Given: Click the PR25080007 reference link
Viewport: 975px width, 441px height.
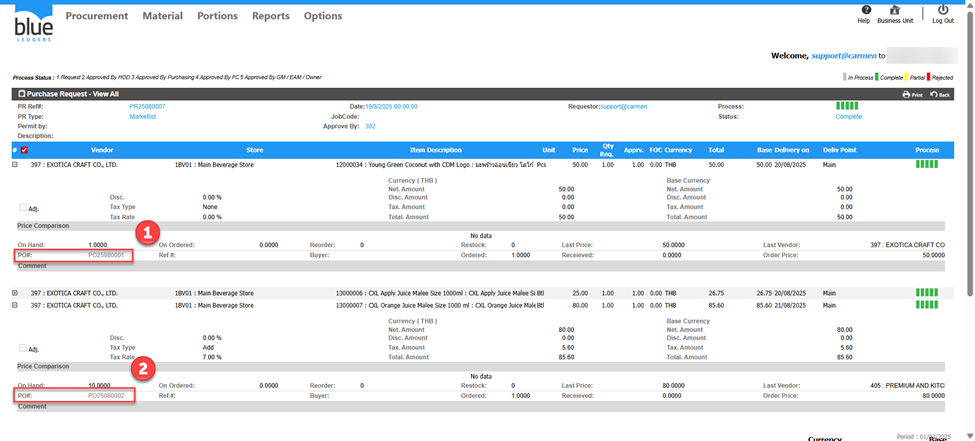Looking at the screenshot, I should [x=147, y=106].
